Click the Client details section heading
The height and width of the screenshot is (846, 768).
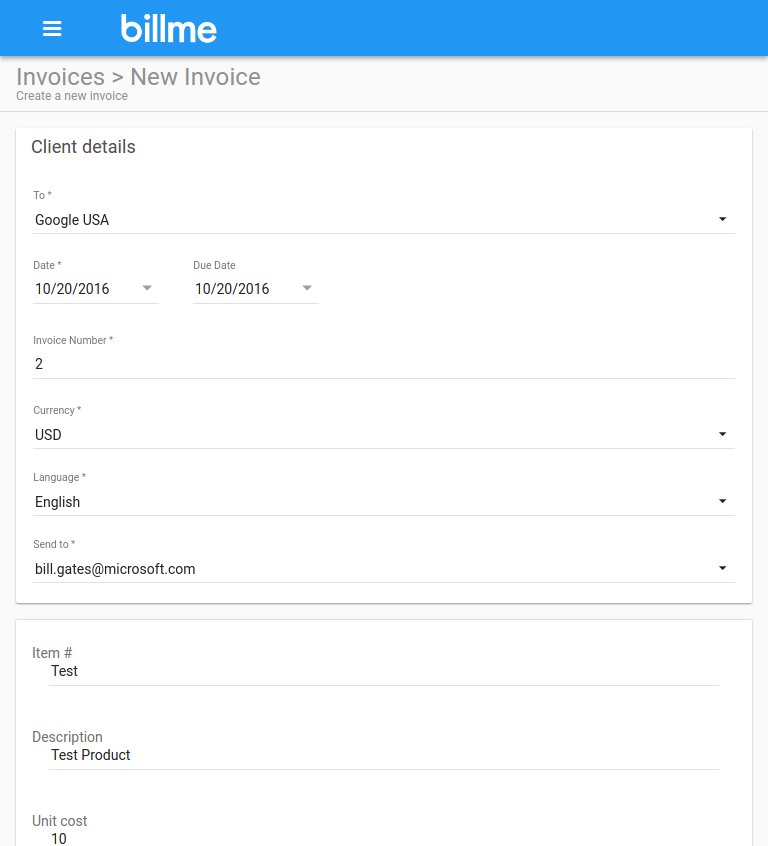point(83,147)
